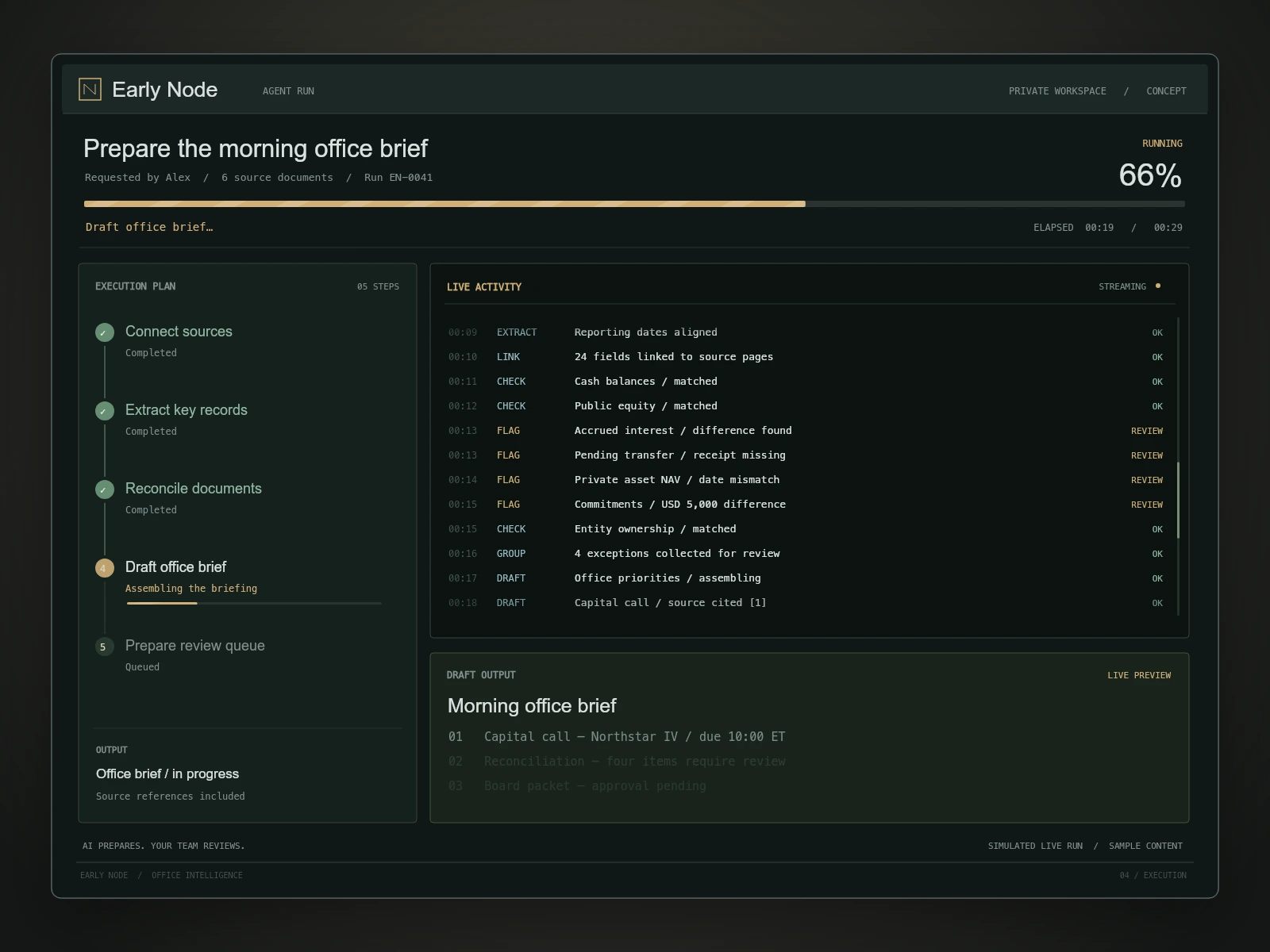Screen dimensions: 1270x952
Task: Click the streaming indicator dot
Action: (1158, 286)
